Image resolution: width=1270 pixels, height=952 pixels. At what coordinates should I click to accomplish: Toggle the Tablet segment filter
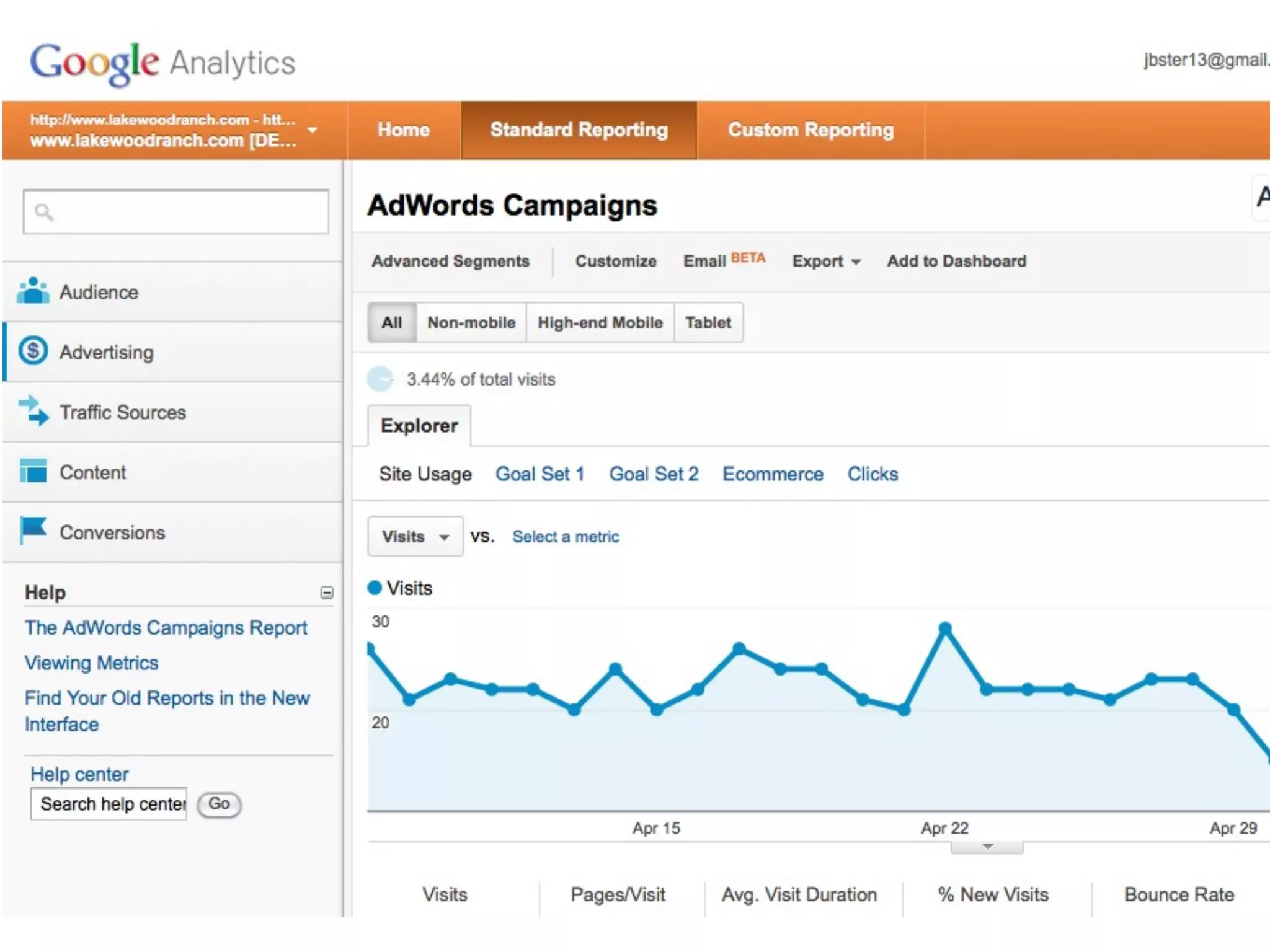click(708, 322)
